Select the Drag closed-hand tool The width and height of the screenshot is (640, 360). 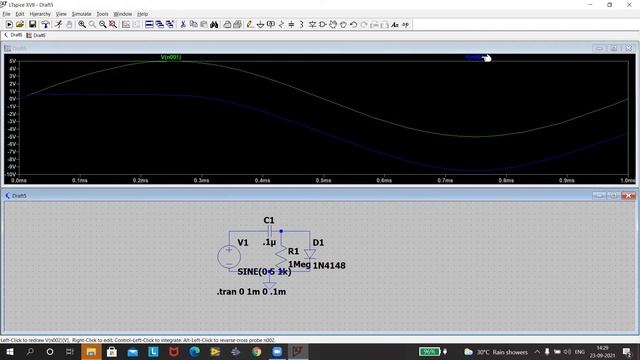click(x=343, y=24)
